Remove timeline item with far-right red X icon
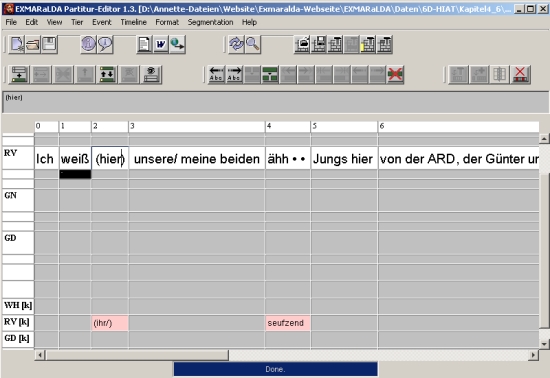The width and height of the screenshot is (550, 378). pyautogui.click(x=521, y=74)
